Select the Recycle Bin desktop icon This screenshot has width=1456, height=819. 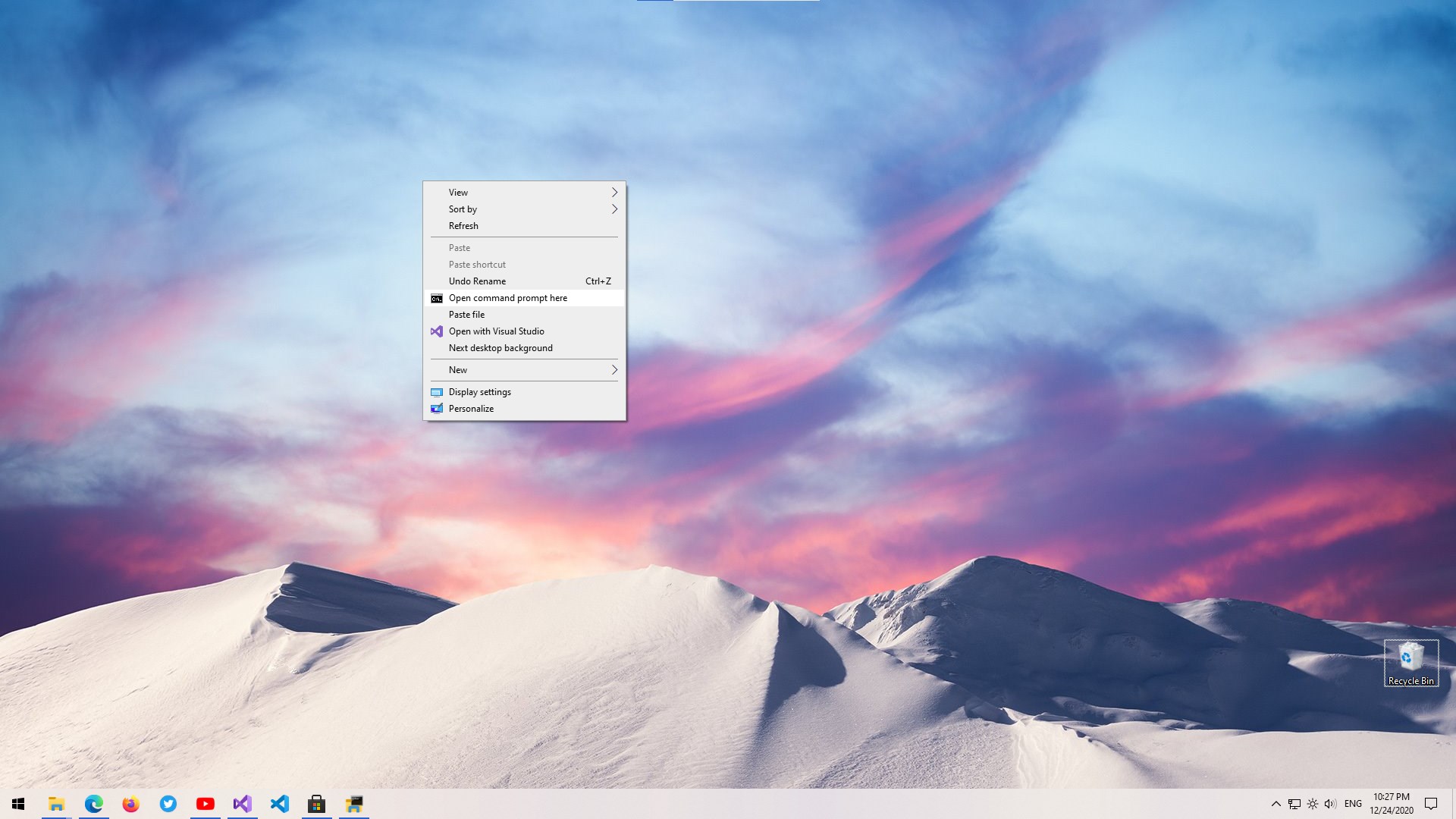[x=1410, y=664]
